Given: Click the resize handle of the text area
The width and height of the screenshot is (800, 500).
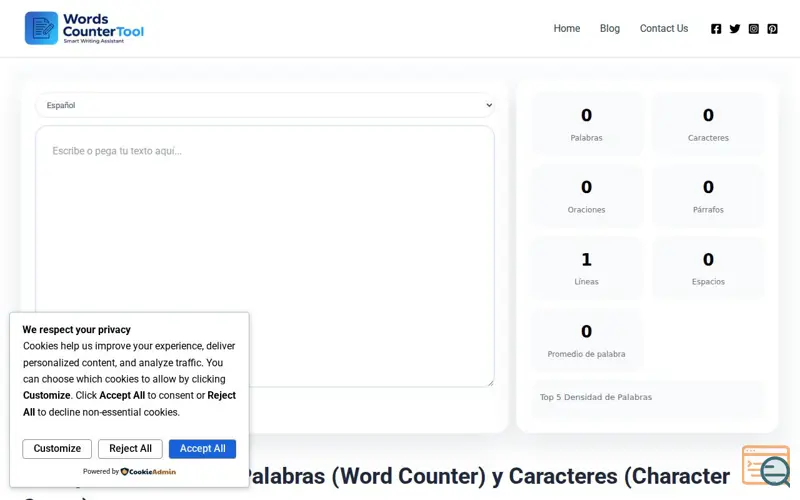Looking at the screenshot, I should [490, 383].
